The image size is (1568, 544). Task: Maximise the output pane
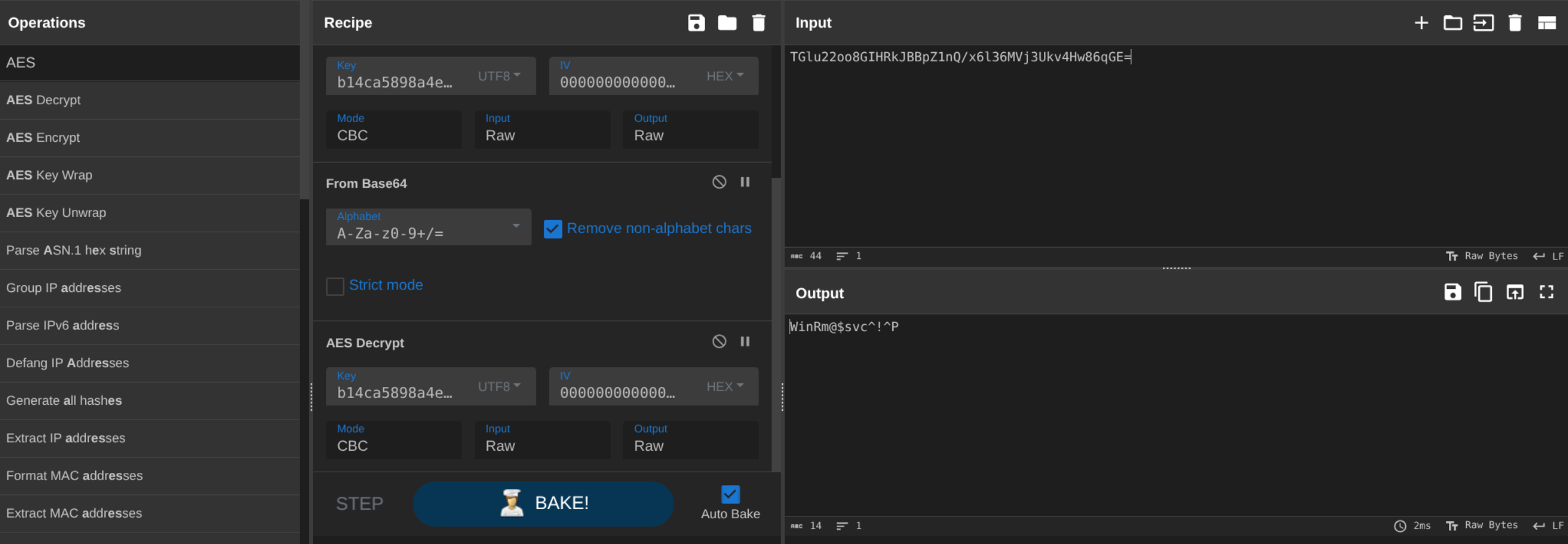click(1547, 293)
